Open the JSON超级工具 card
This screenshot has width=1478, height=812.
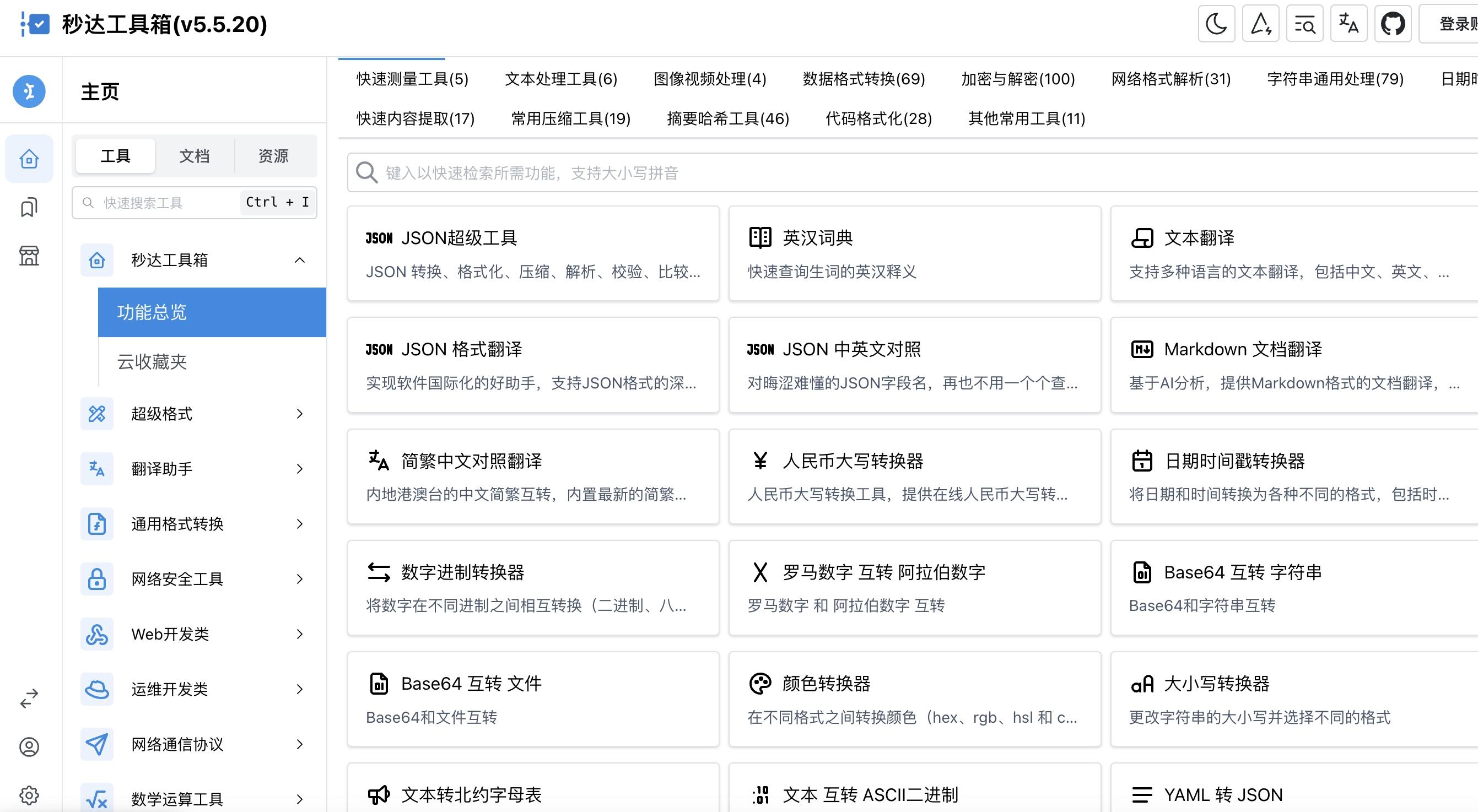tap(532, 253)
